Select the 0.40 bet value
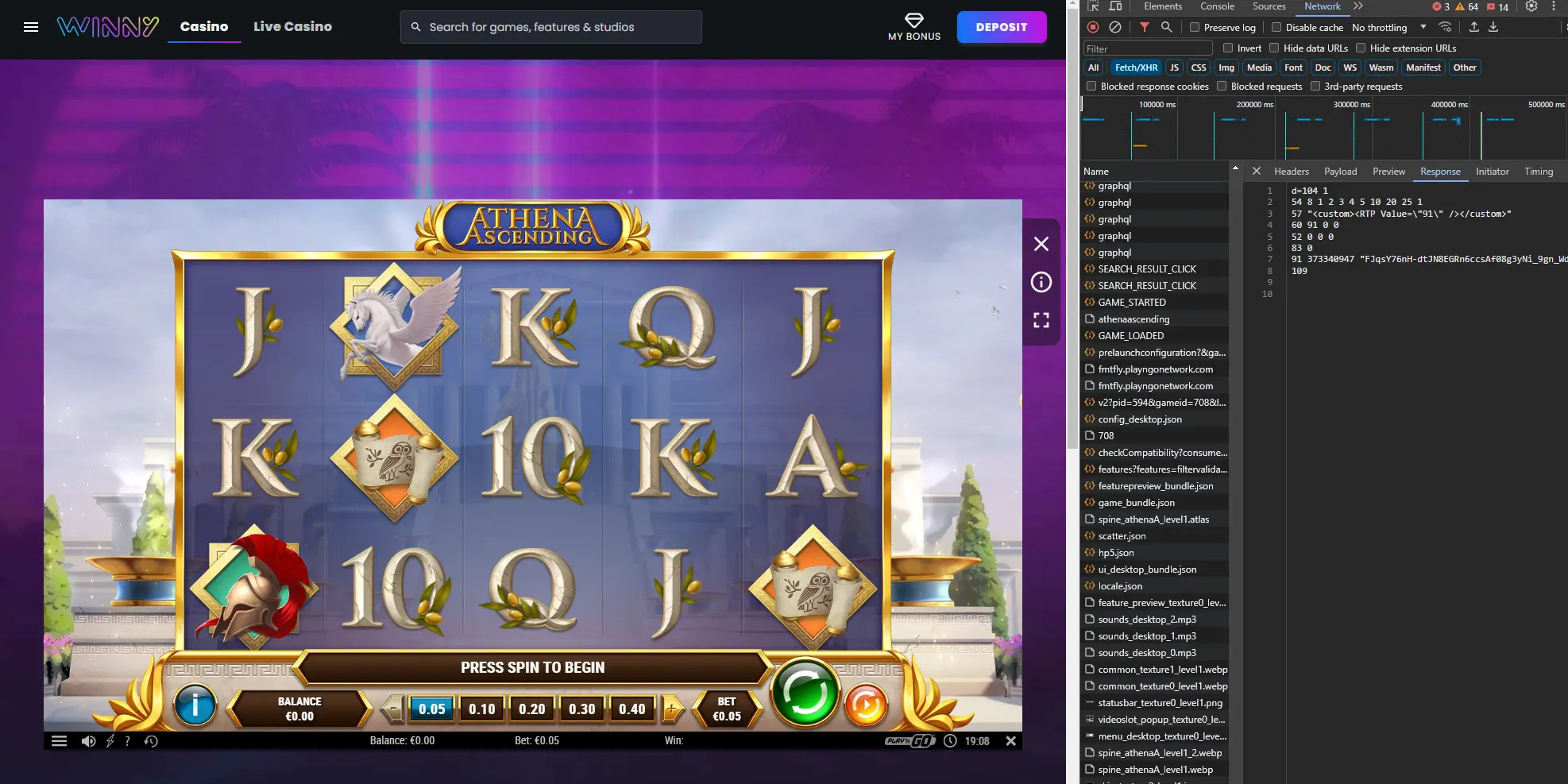The height and width of the screenshot is (784, 1568). pos(631,709)
